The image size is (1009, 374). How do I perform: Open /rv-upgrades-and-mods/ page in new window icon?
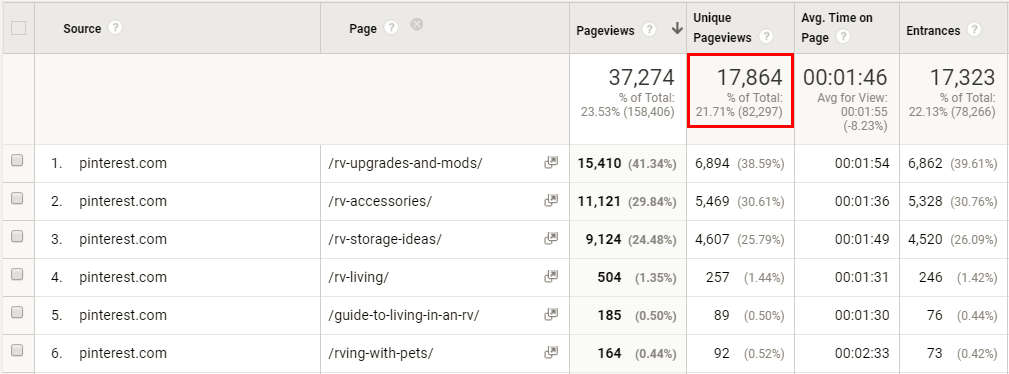[551, 163]
